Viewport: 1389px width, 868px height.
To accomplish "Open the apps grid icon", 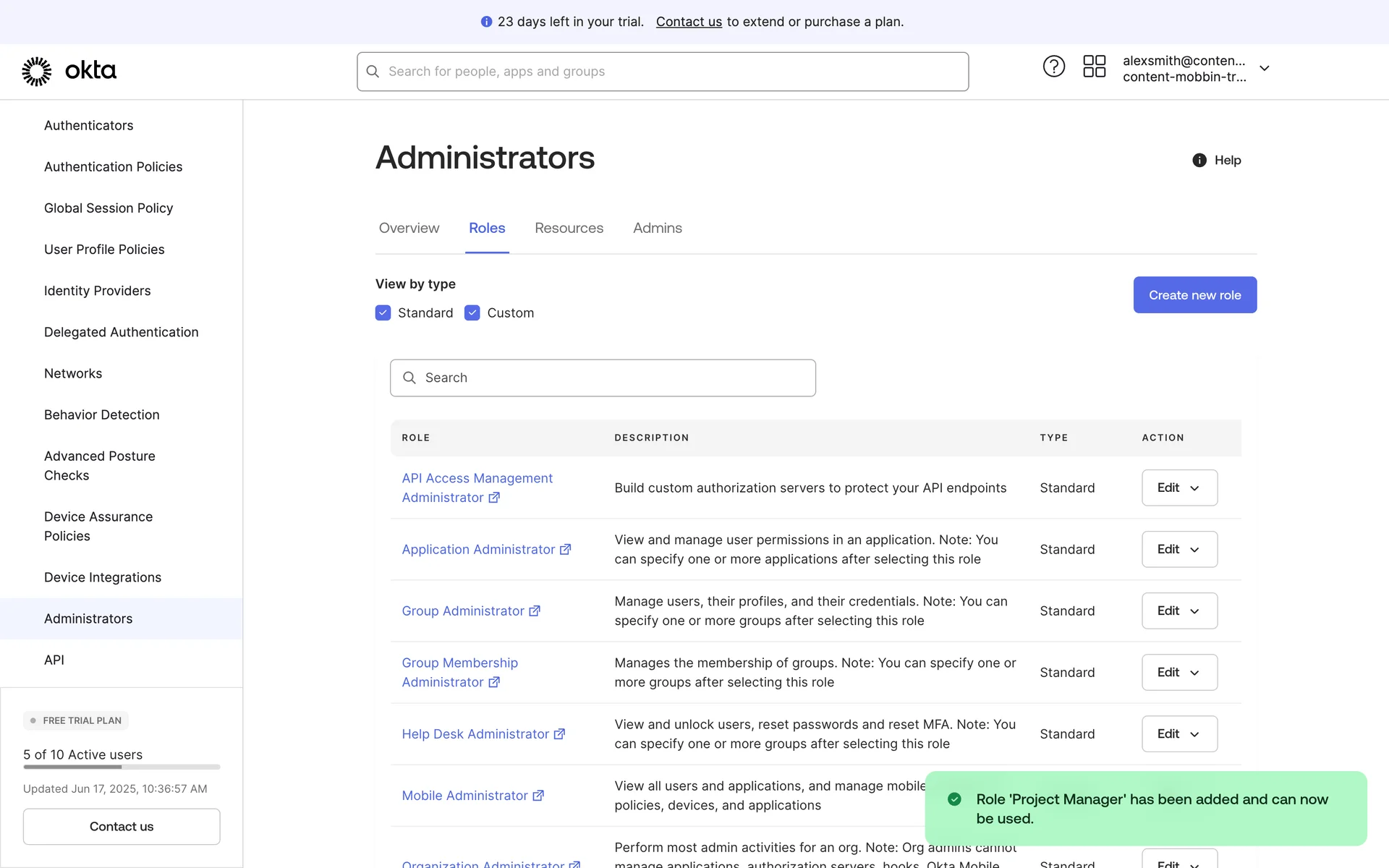I will click(1094, 67).
